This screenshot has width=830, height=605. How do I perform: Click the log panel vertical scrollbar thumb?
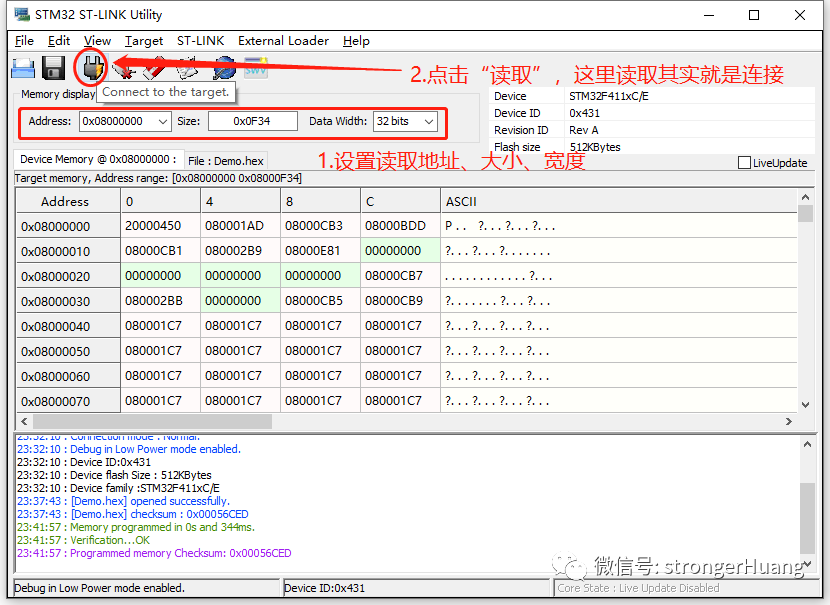(x=807, y=517)
